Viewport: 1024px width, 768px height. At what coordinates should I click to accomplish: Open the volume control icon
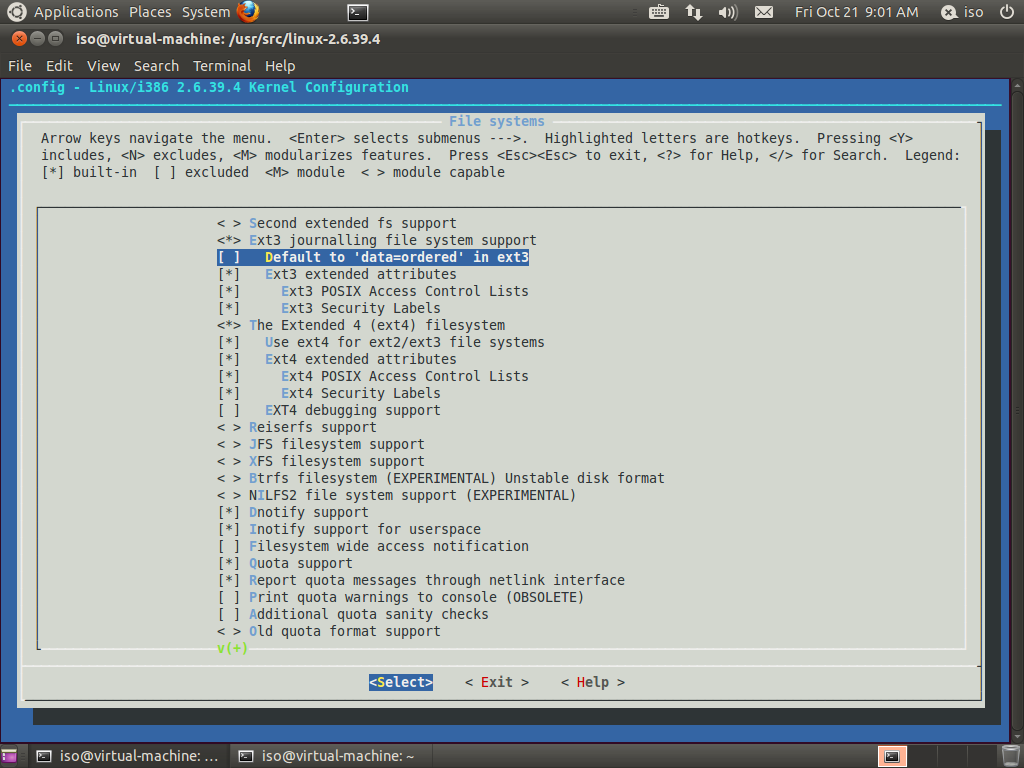point(728,12)
